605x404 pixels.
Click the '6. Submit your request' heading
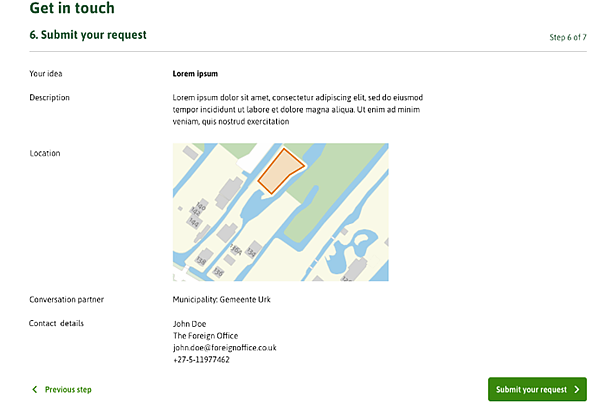point(88,35)
